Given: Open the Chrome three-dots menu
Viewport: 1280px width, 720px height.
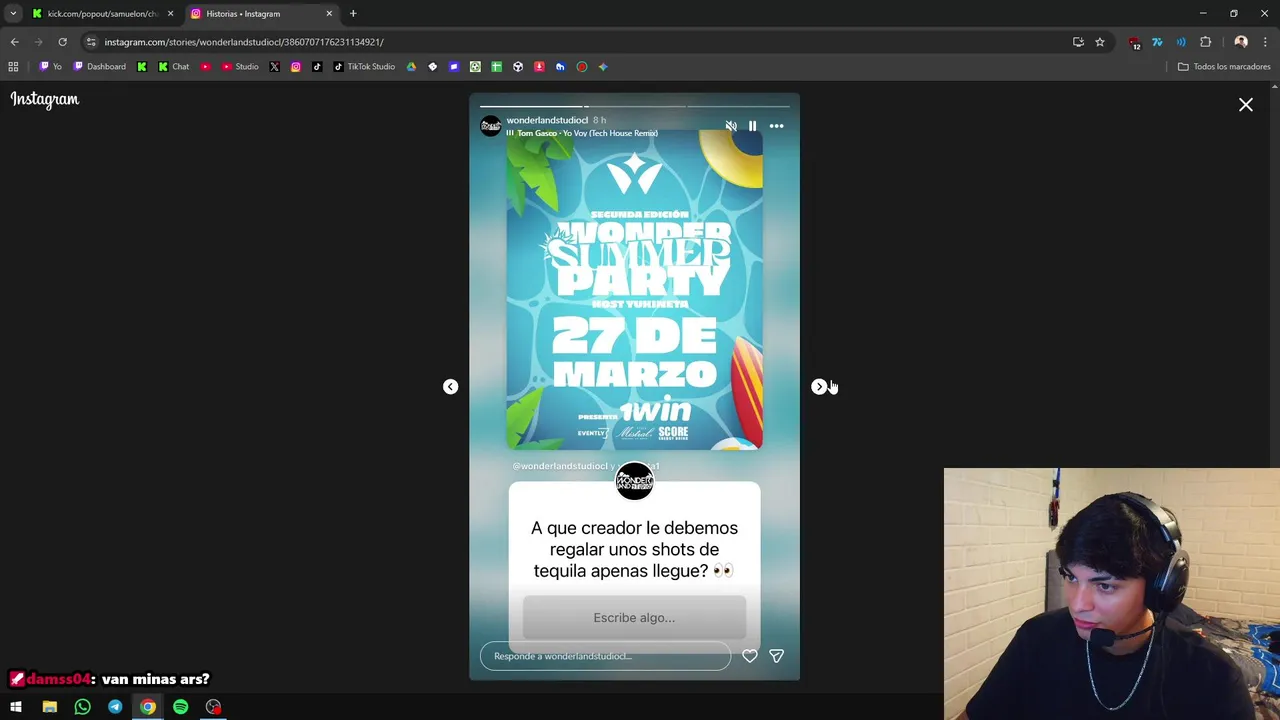Looking at the screenshot, I should (1265, 42).
